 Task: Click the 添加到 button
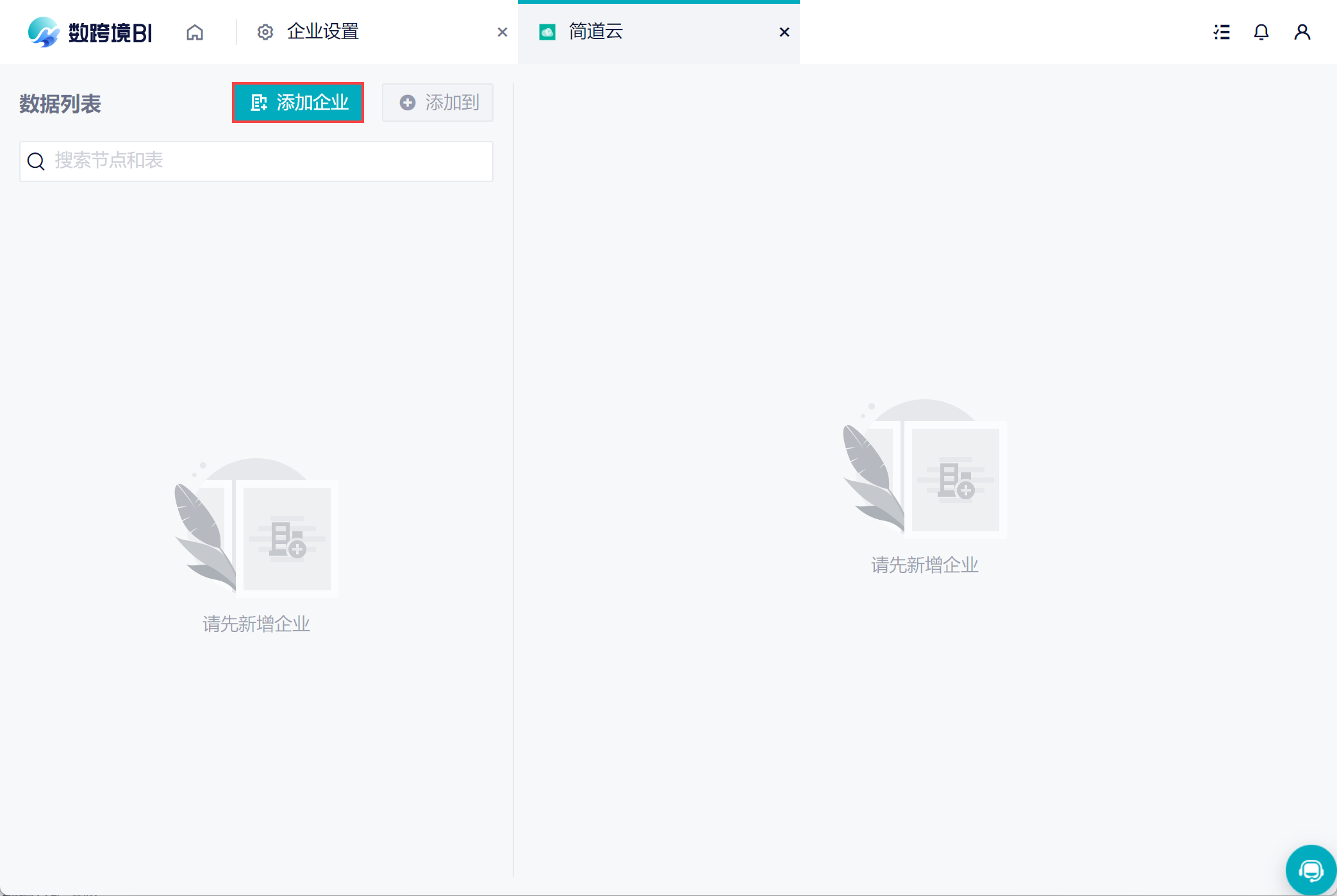[x=438, y=103]
